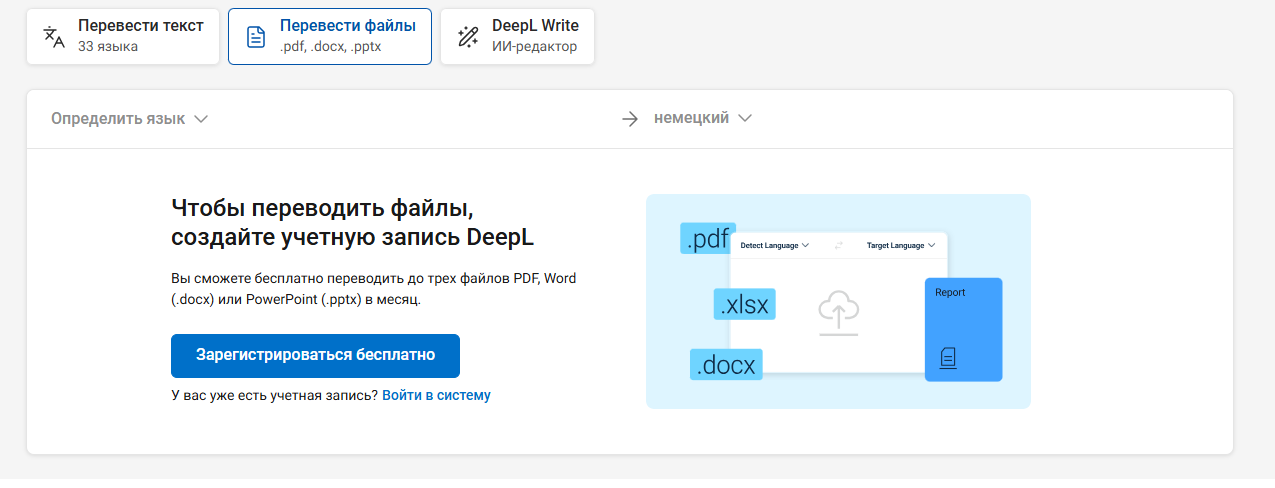Click the text У вас уже есть учетная запись?
Image resolution: width=1275 pixels, height=488 pixels.
(274, 395)
